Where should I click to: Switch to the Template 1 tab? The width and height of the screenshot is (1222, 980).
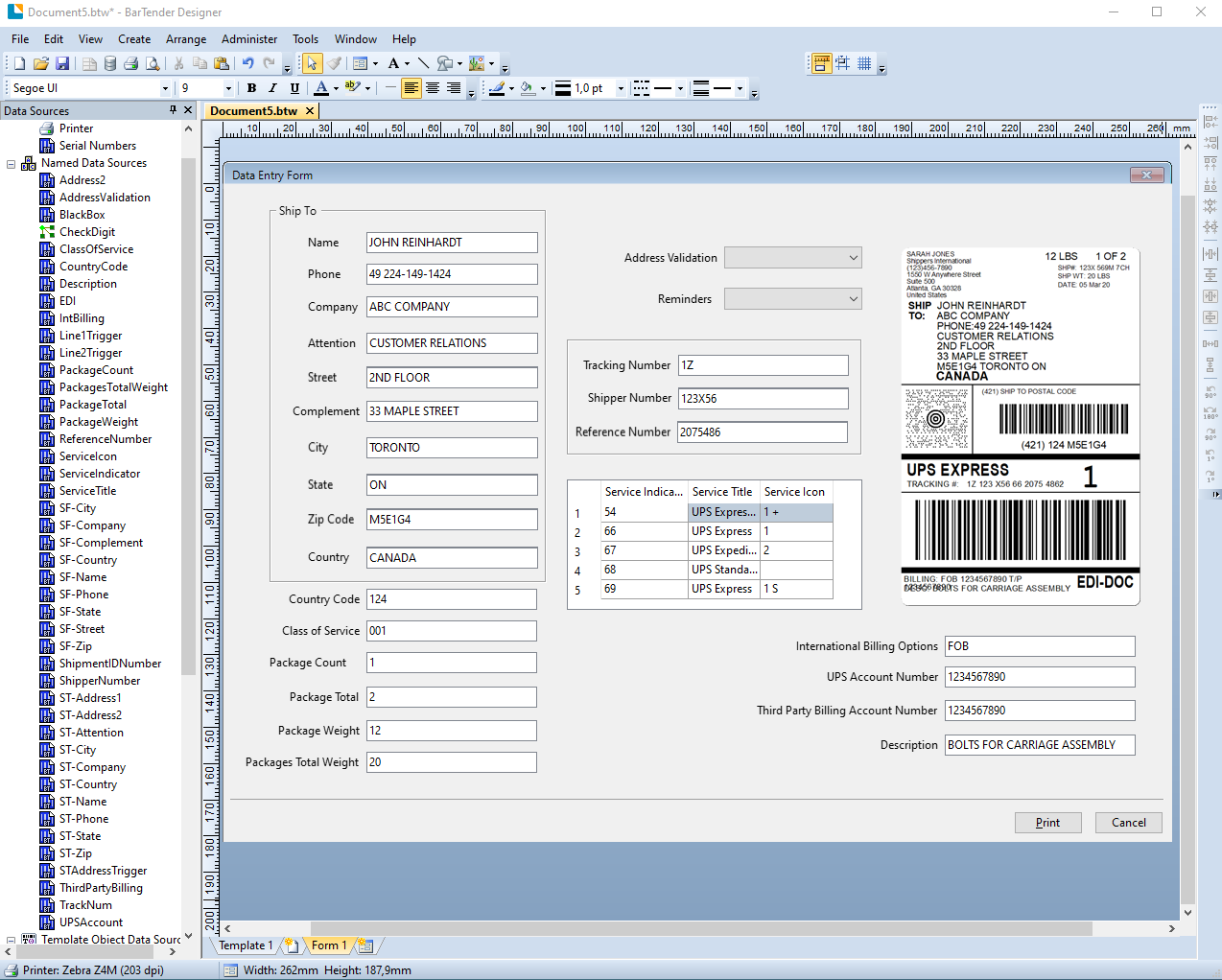click(x=246, y=945)
